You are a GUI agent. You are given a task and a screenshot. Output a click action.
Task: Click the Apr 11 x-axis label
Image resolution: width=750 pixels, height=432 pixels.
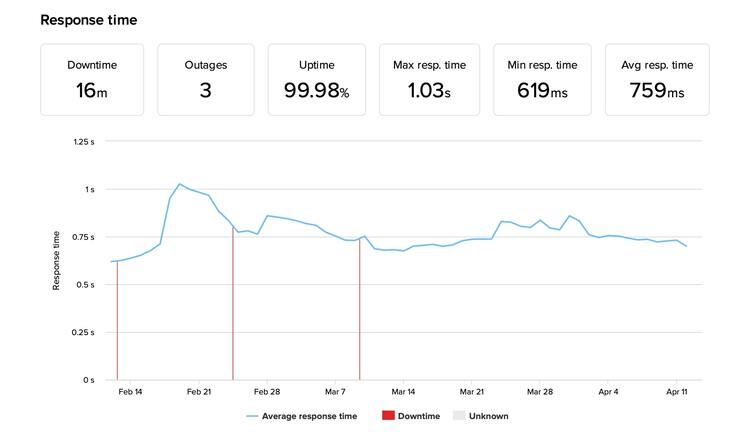pos(676,392)
